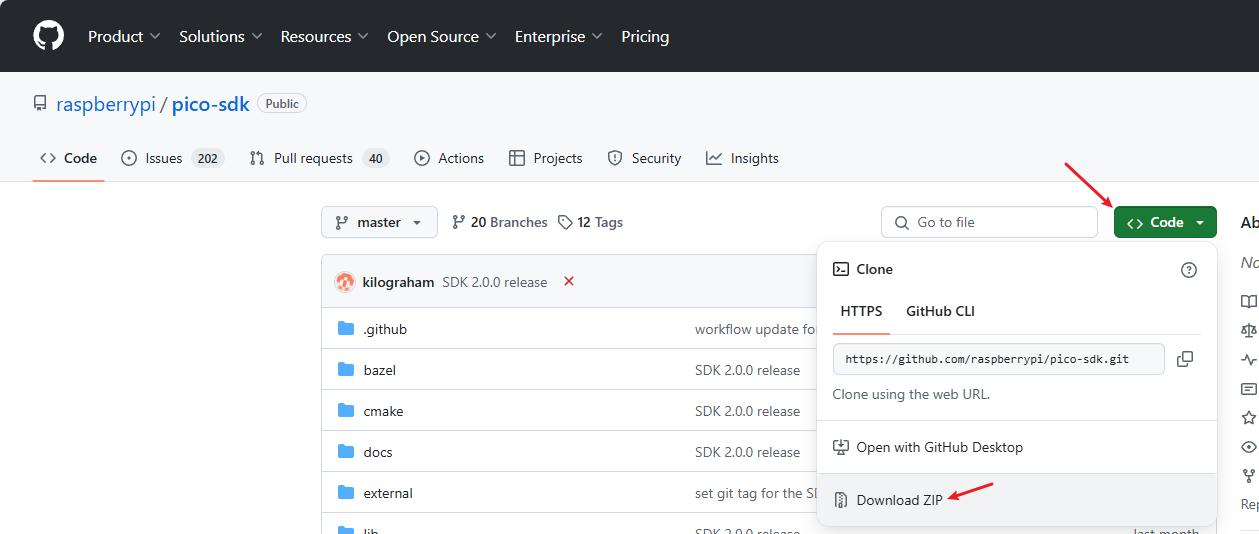Click the license scale icon in sidebar
The height and width of the screenshot is (534, 1259).
tap(1248, 330)
